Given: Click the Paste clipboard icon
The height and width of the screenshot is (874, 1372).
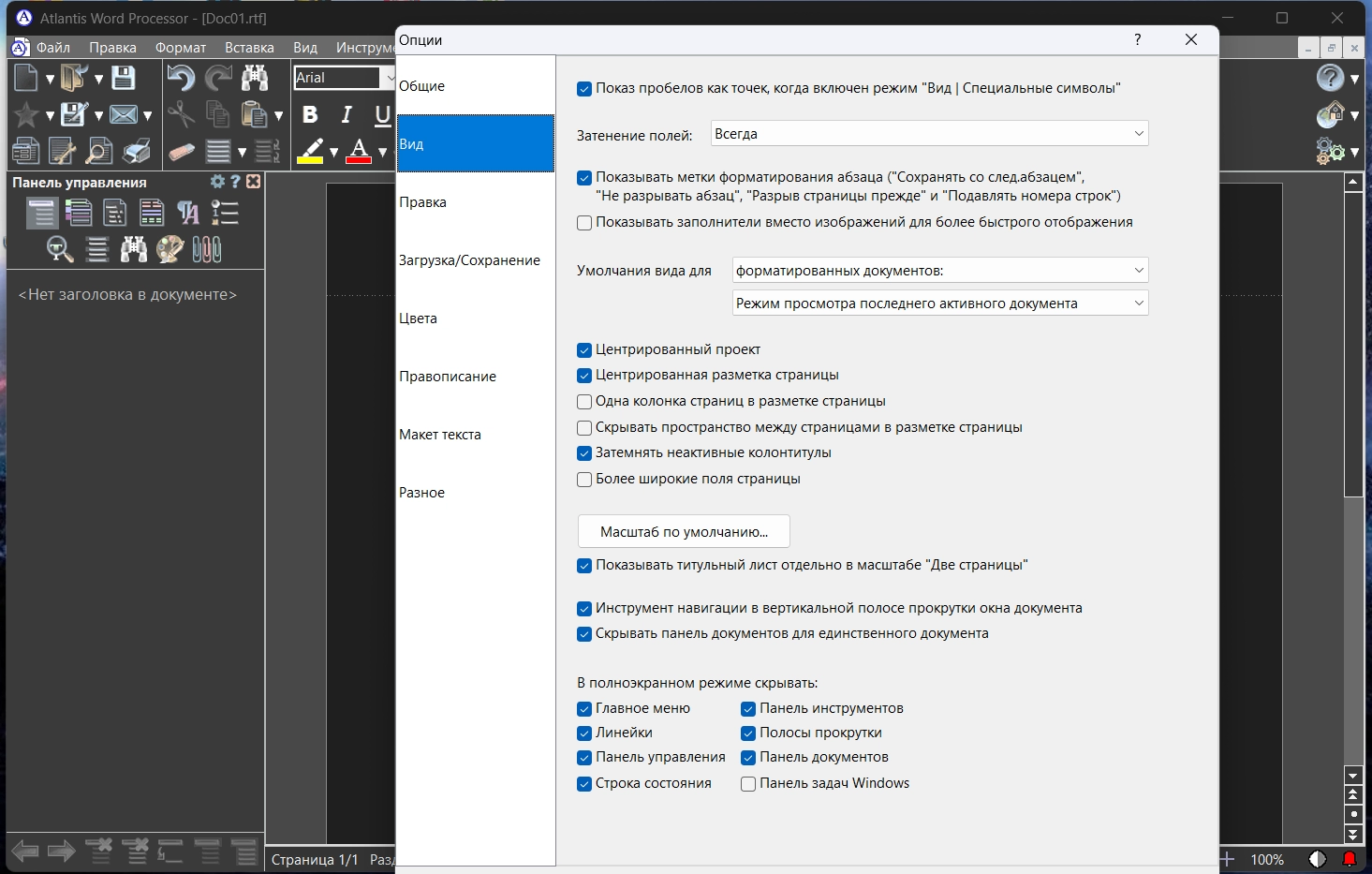Looking at the screenshot, I should point(255,115).
